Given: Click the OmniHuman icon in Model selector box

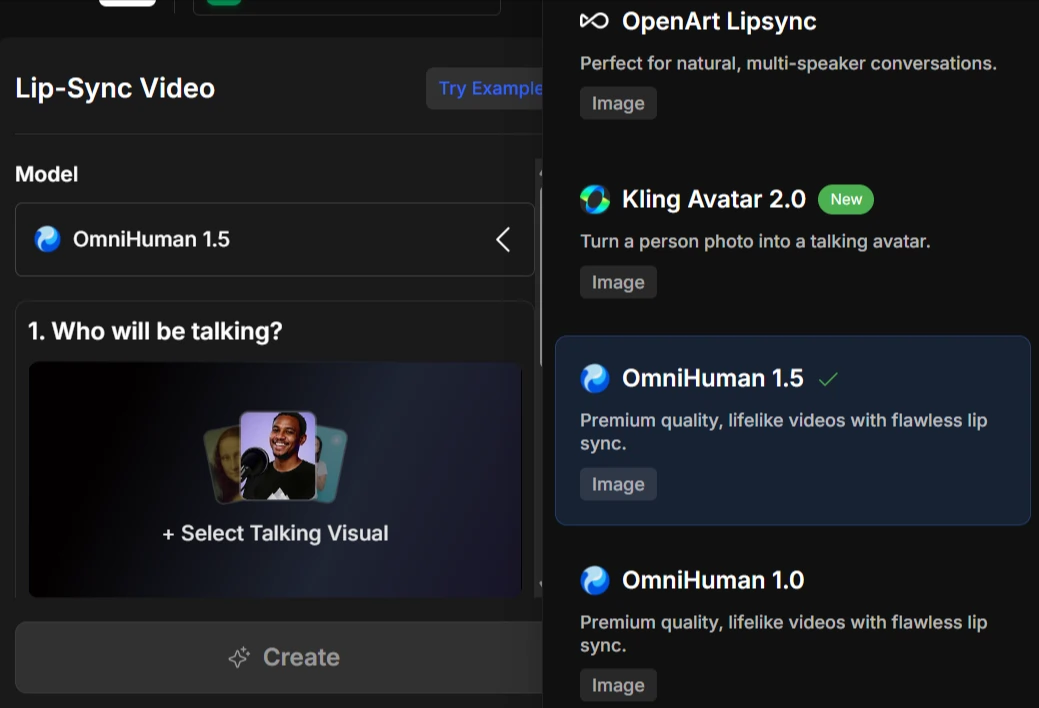Looking at the screenshot, I should (x=47, y=239).
